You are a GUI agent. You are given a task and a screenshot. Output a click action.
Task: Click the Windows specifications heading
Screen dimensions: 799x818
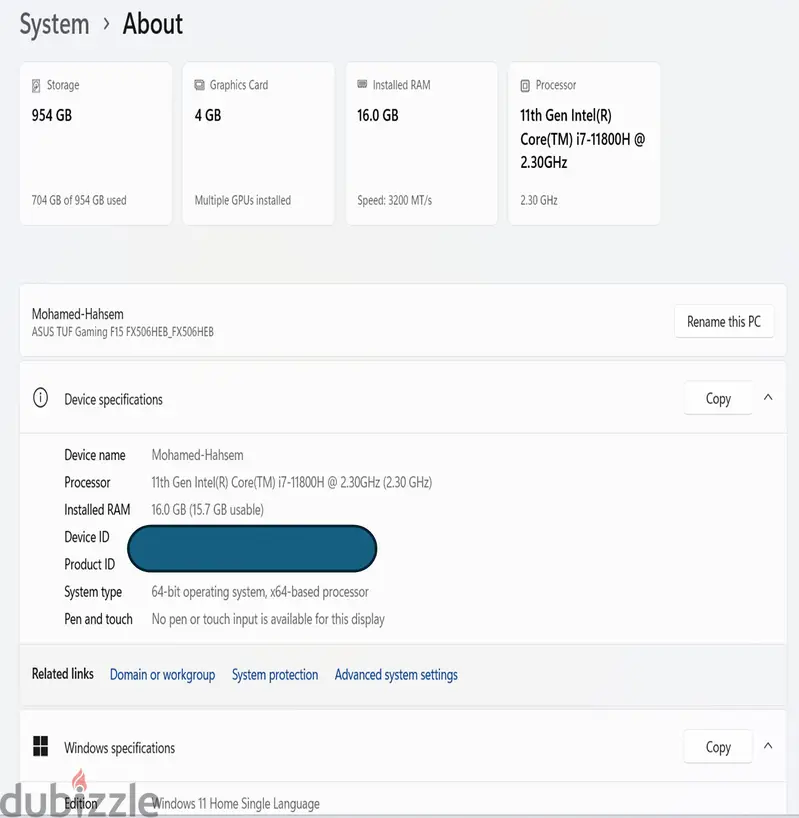coord(119,748)
